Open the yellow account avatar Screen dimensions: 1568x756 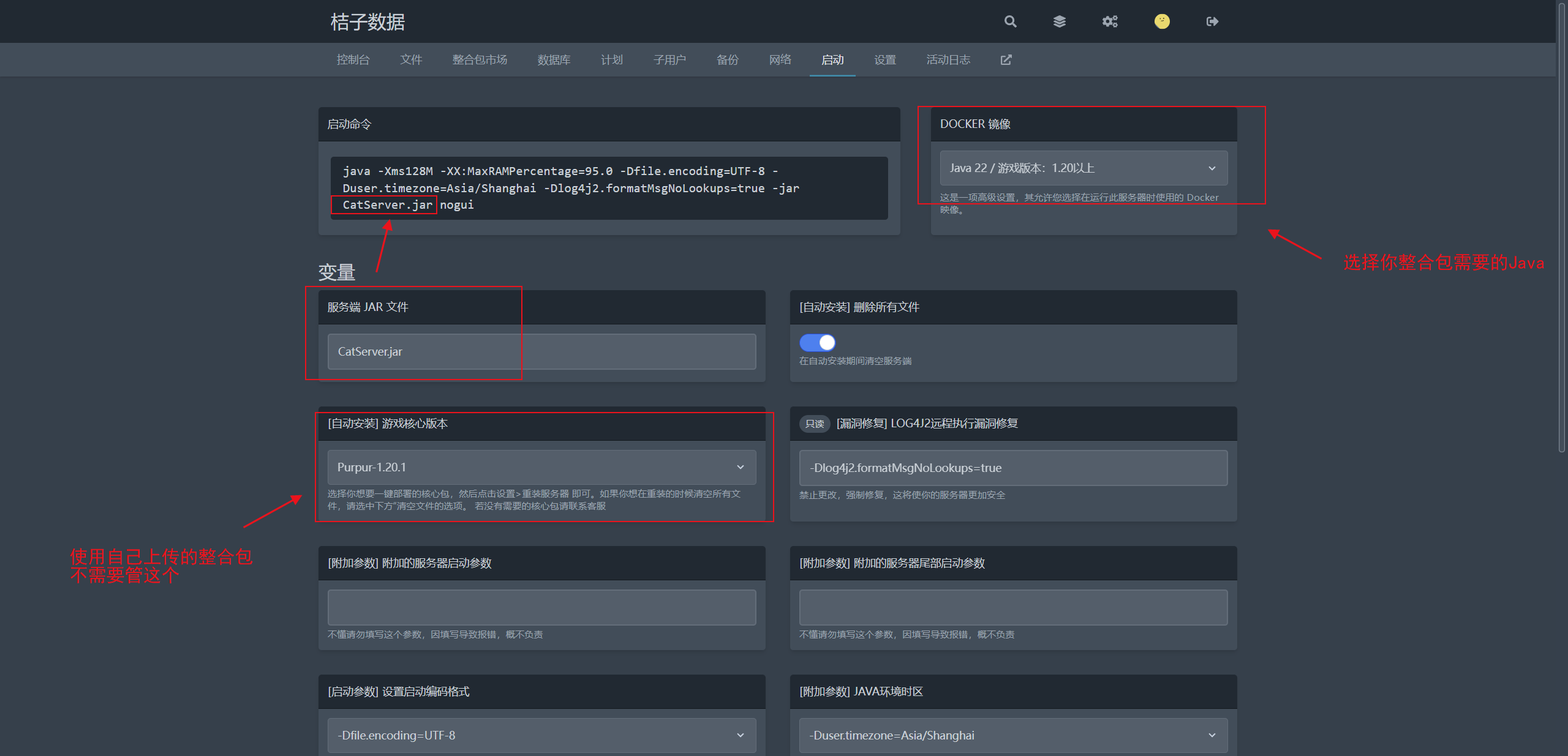pyautogui.click(x=1162, y=21)
